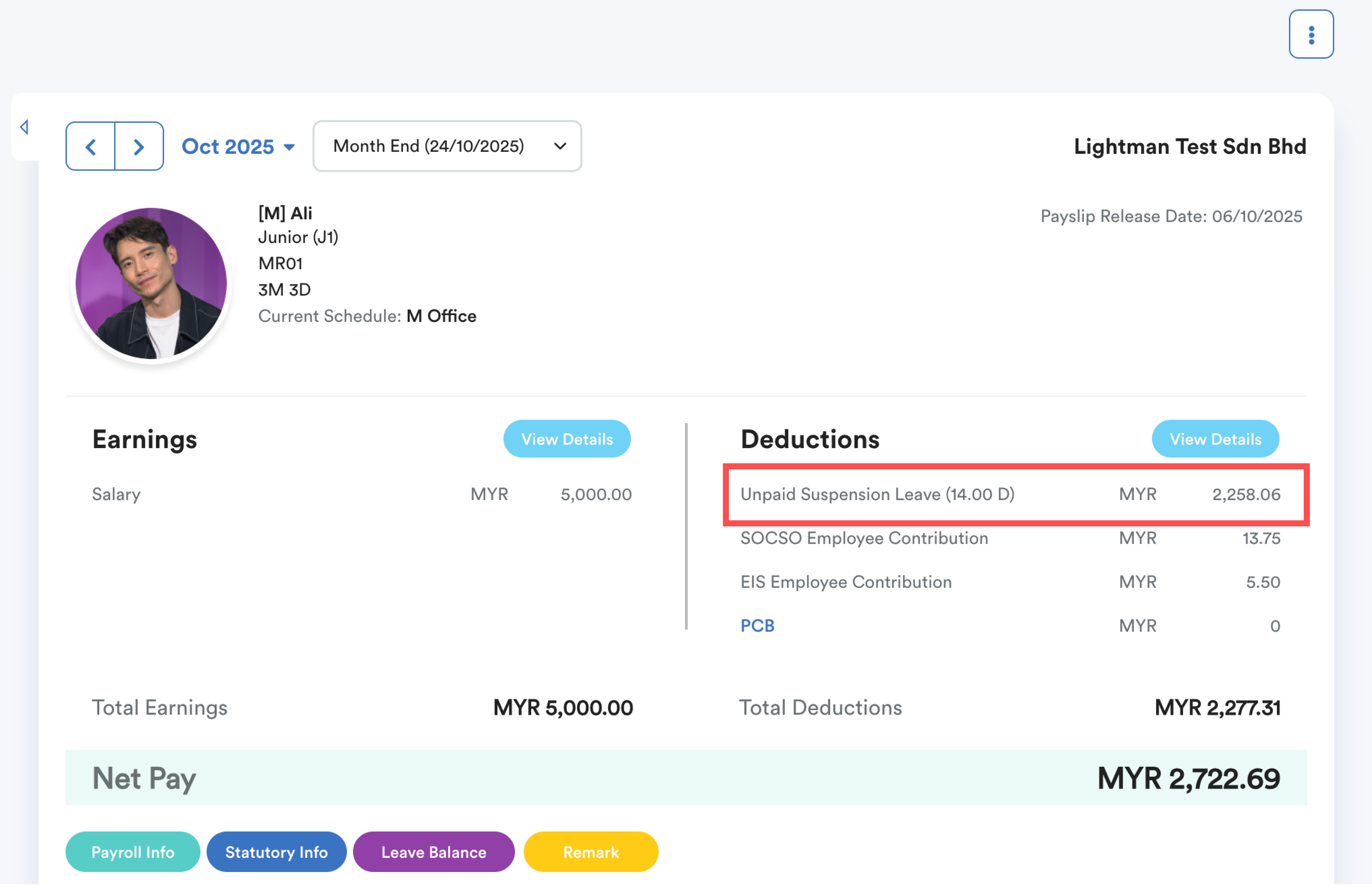Open the Oct 2025 month picker
The width and height of the screenshot is (1372, 885).
(228, 147)
